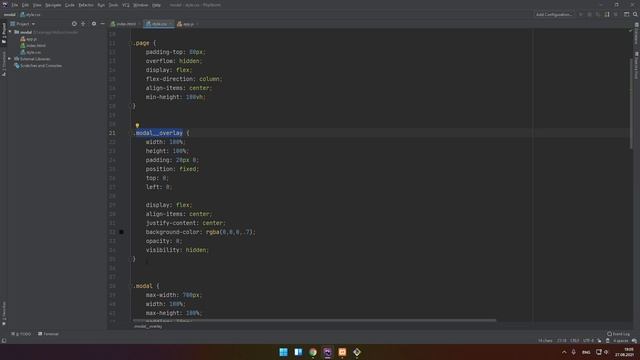Click the Favorites vertical tool tab

(x=4, y=313)
